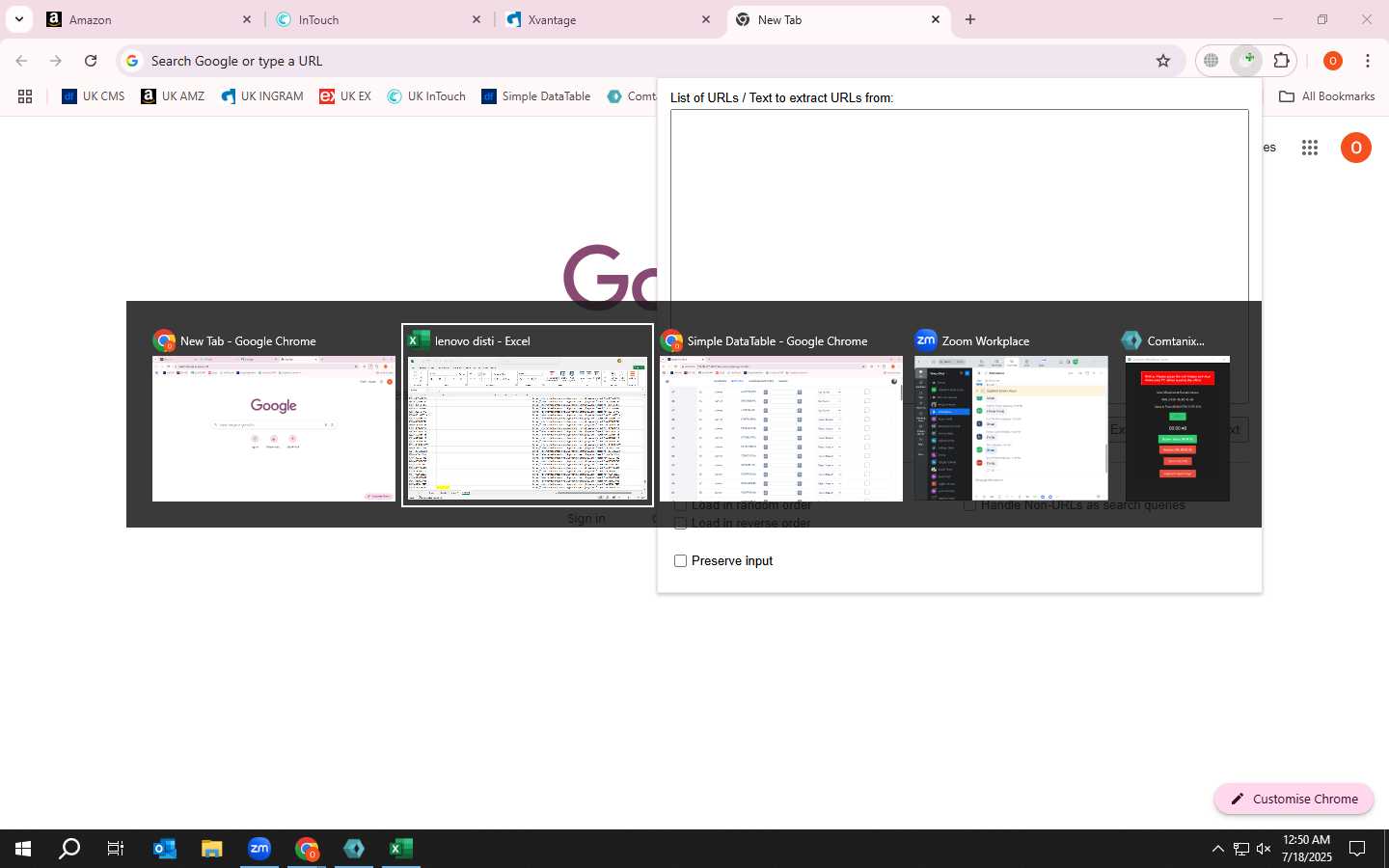This screenshot has width=1389, height=868.
Task: Switch to the InTouch tab
Action: click(379, 19)
